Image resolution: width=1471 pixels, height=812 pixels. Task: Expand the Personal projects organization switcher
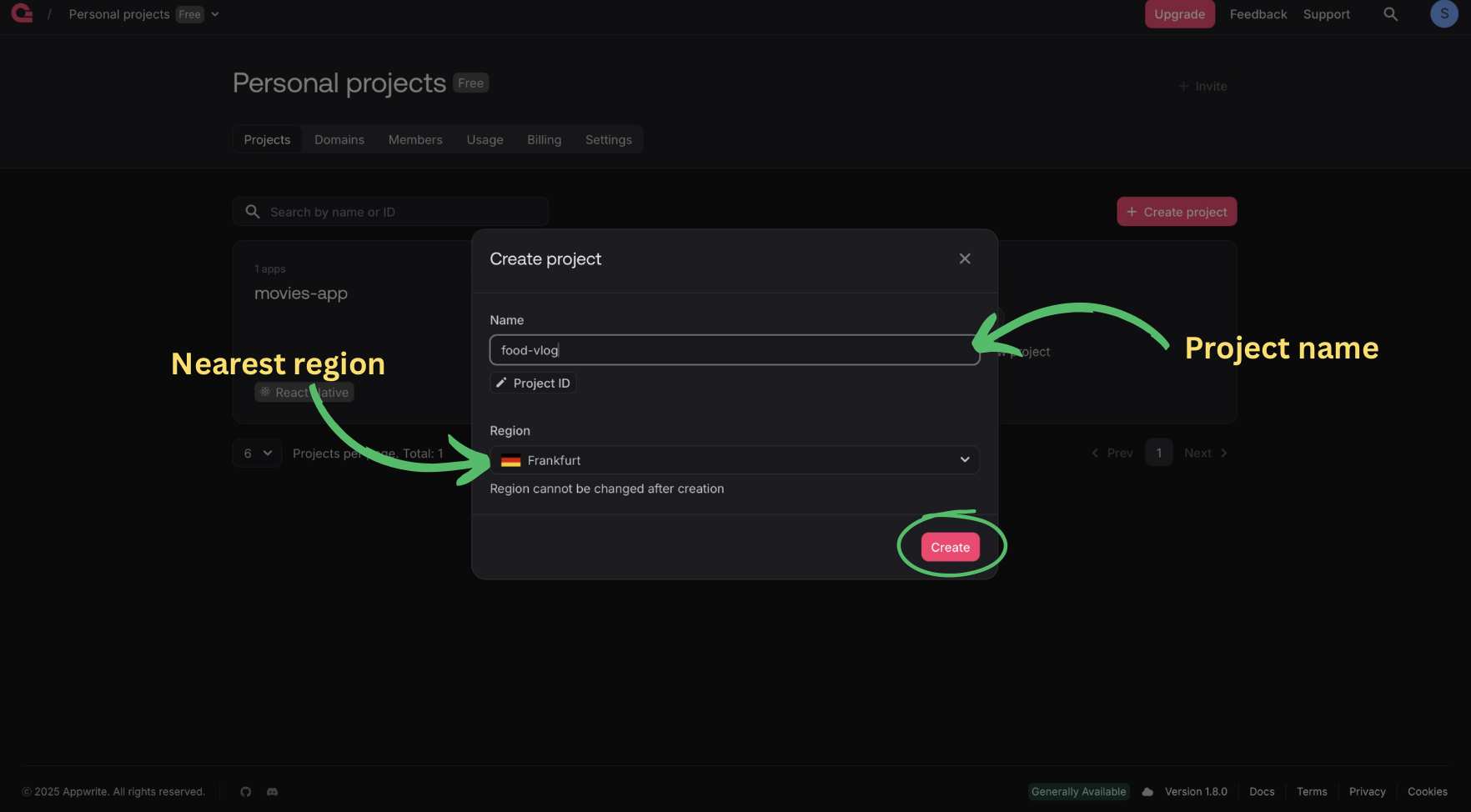click(215, 14)
